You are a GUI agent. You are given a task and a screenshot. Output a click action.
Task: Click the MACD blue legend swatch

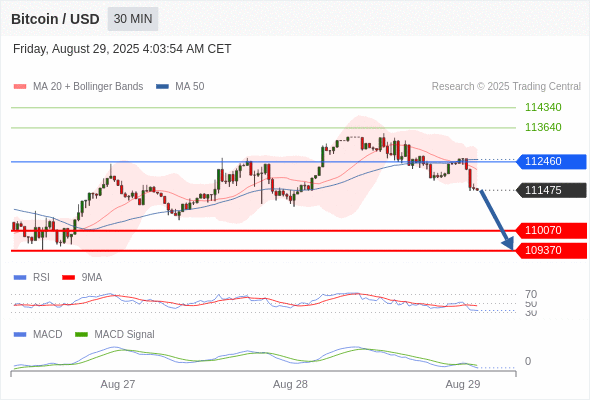pyautogui.click(x=20, y=334)
